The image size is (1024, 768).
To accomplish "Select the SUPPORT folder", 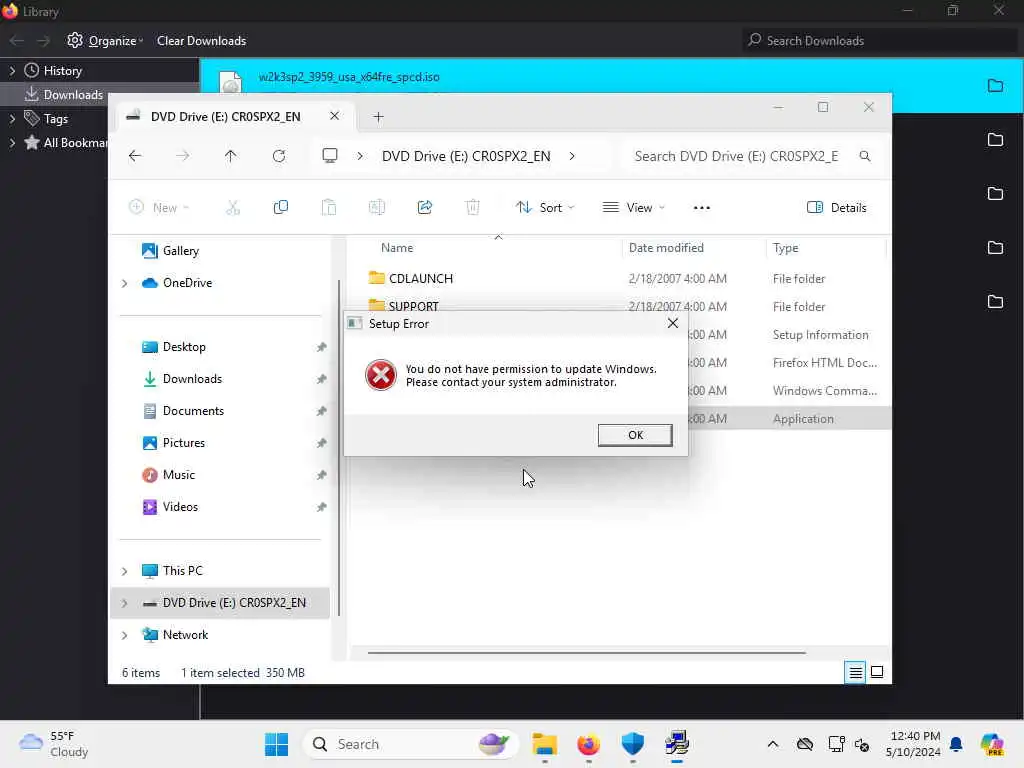I will coord(413,306).
